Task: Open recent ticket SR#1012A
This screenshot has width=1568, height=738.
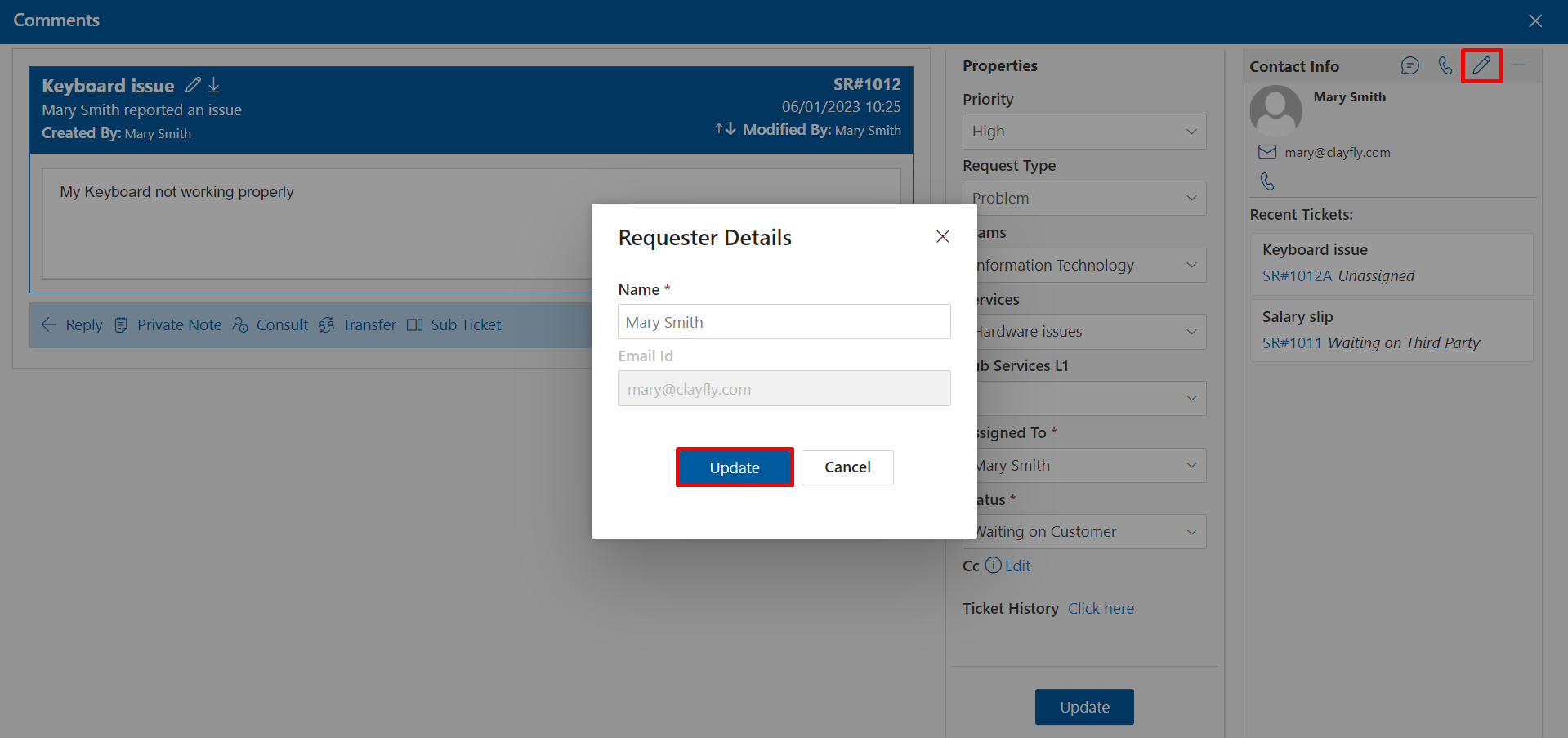Action: [1297, 276]
